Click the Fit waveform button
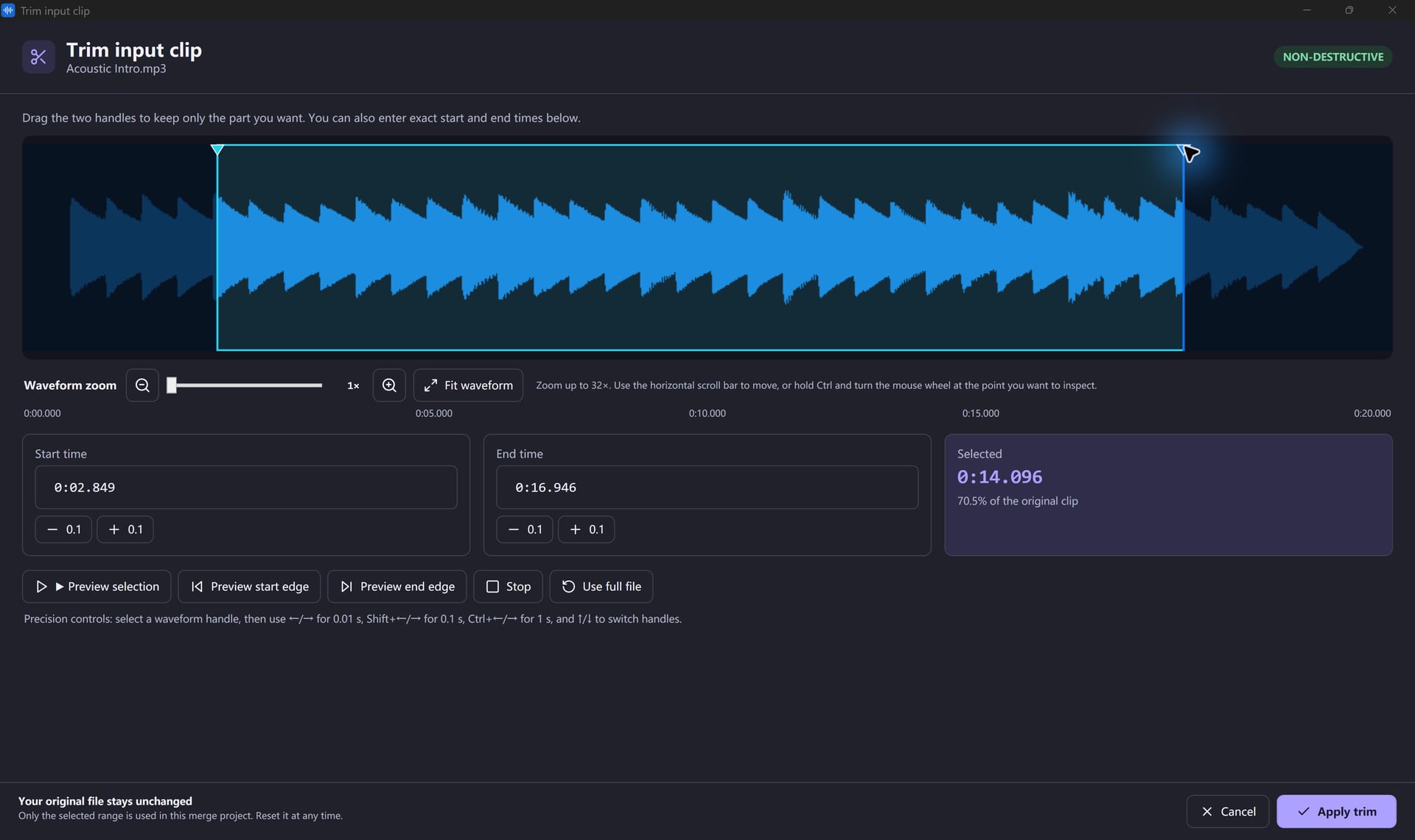 point(468,385)
